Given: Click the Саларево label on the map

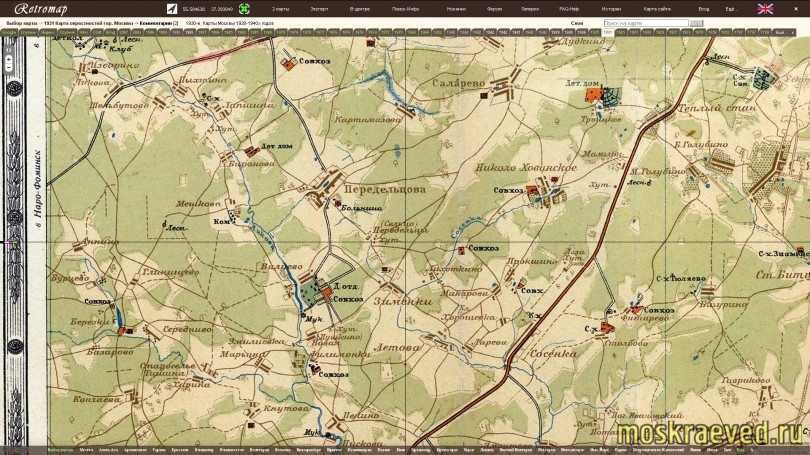Looking at the screenshot, I should [x=459, y=83].
